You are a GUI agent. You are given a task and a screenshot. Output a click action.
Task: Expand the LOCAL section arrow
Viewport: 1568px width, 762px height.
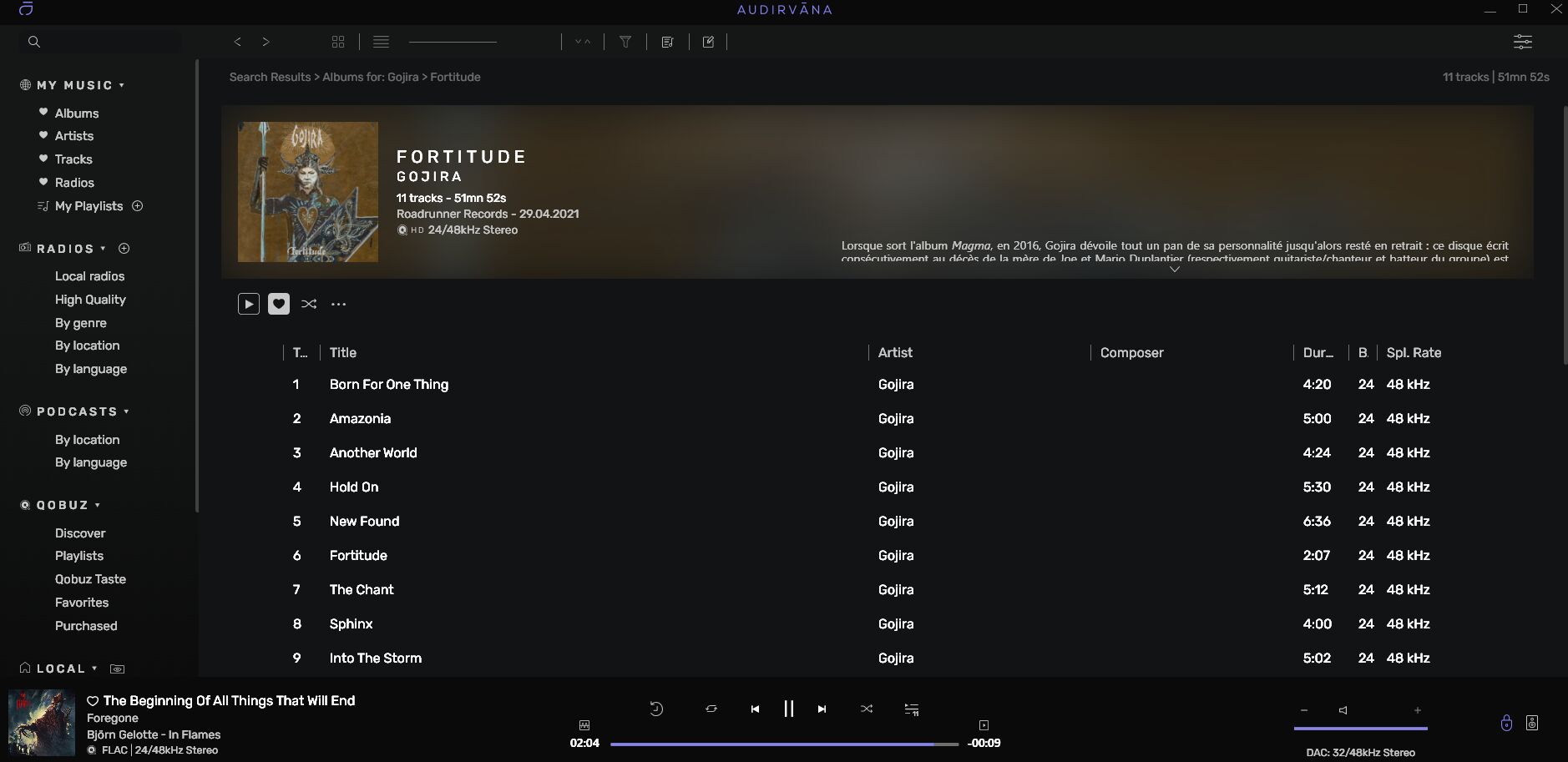[x=94, y=669]
